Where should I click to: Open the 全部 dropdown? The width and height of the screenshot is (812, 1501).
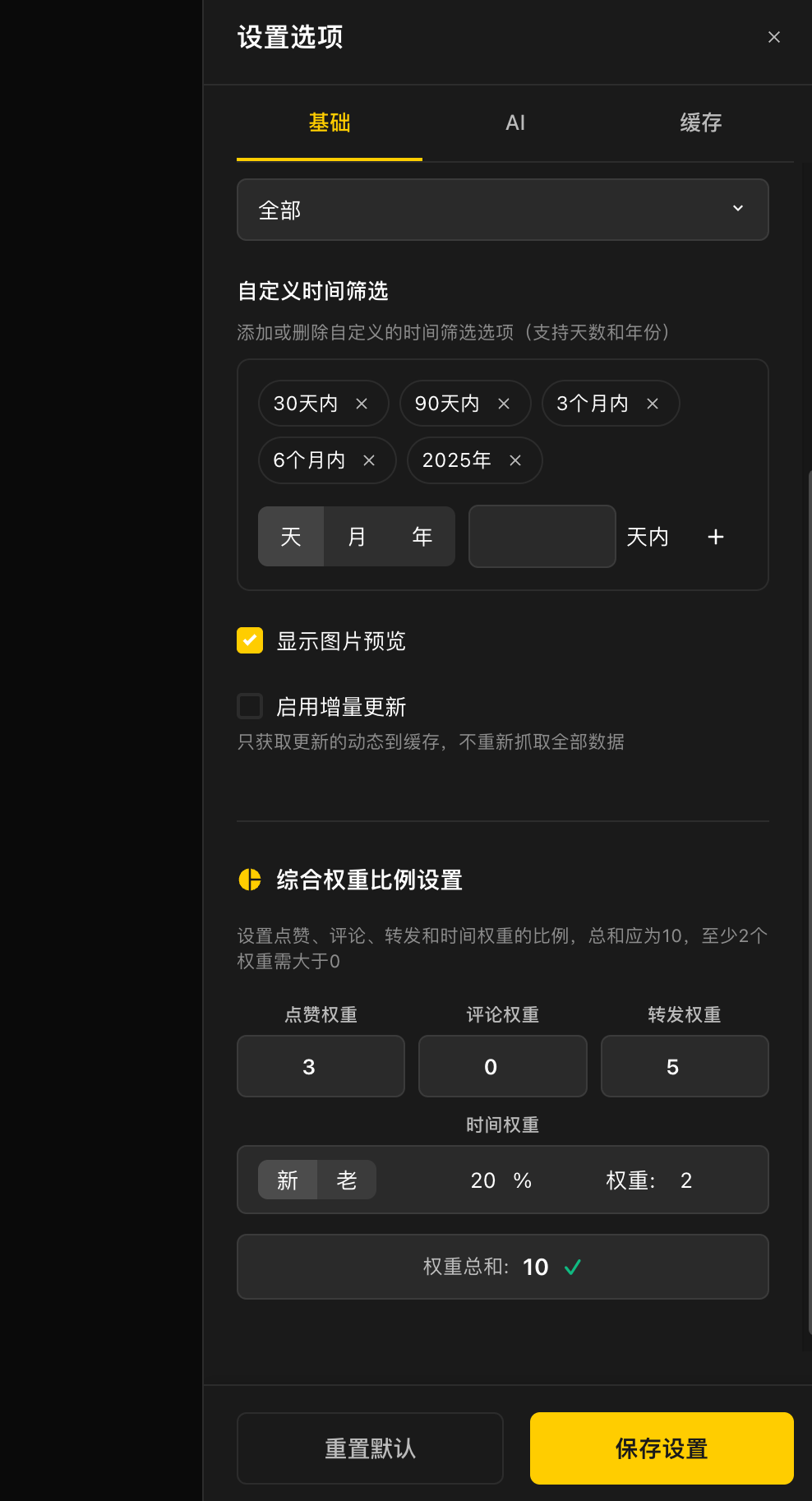pyautogui.click(x=503, y=210)
